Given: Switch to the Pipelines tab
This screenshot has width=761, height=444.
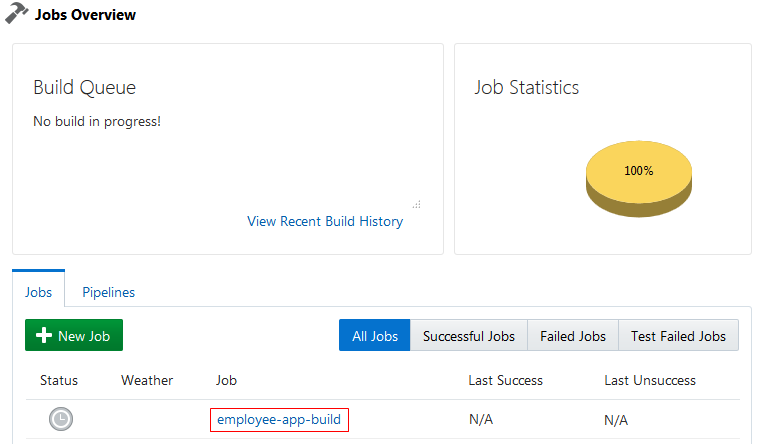Looking at the screenshot, I should [x=108, y=292].
